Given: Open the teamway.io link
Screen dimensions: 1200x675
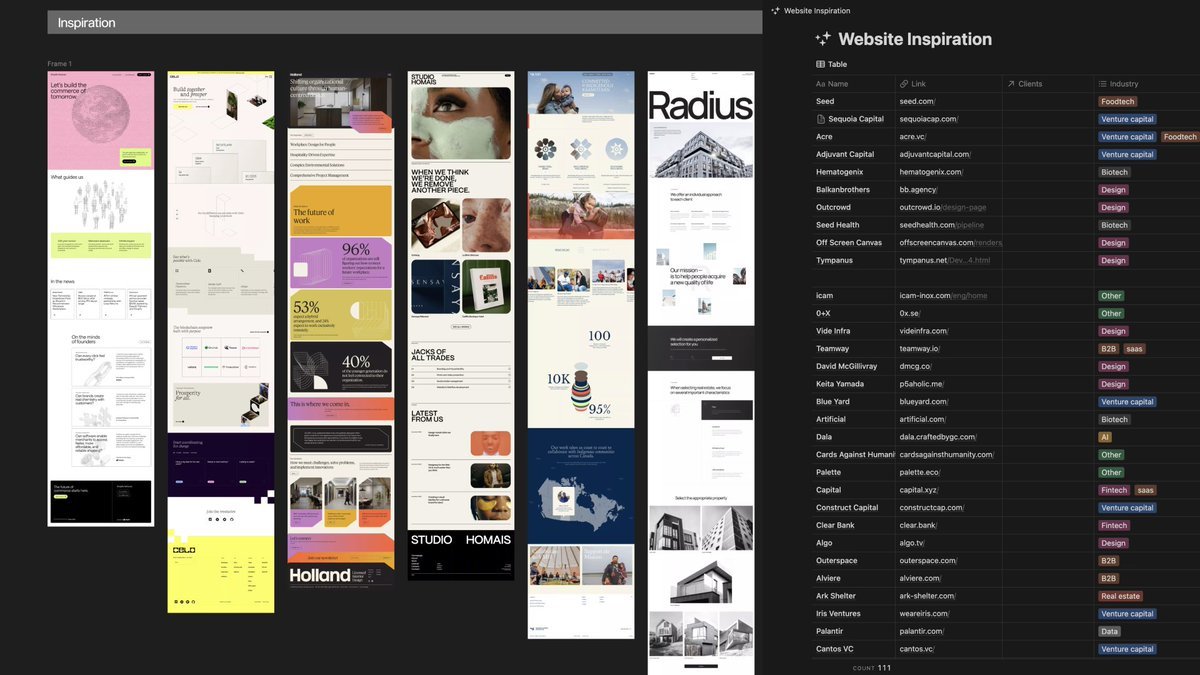Looking at the screenshot, I should pyautogui.click(x=920, y=349).
